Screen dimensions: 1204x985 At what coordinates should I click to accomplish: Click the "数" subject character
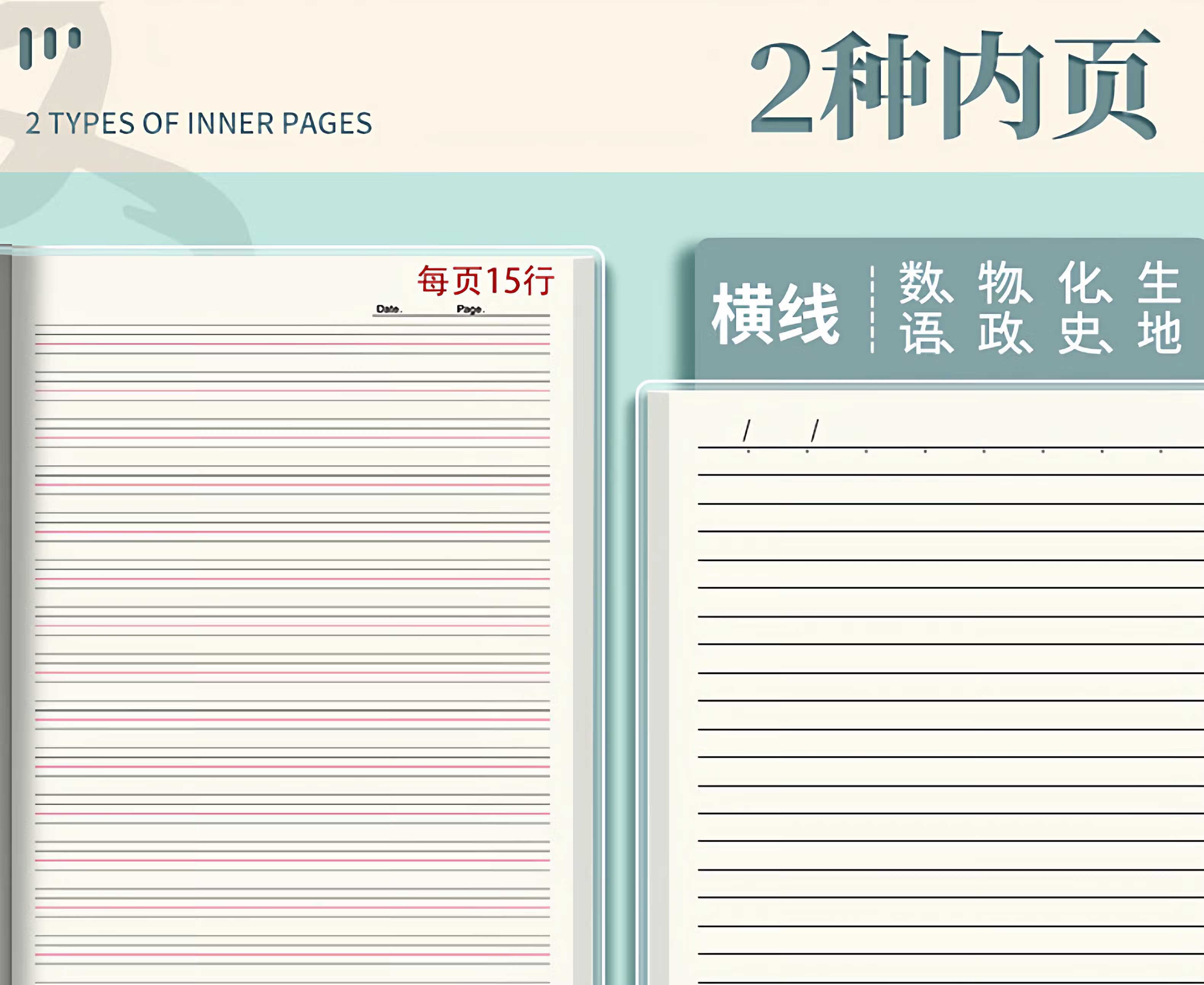[x=921, y=282]
